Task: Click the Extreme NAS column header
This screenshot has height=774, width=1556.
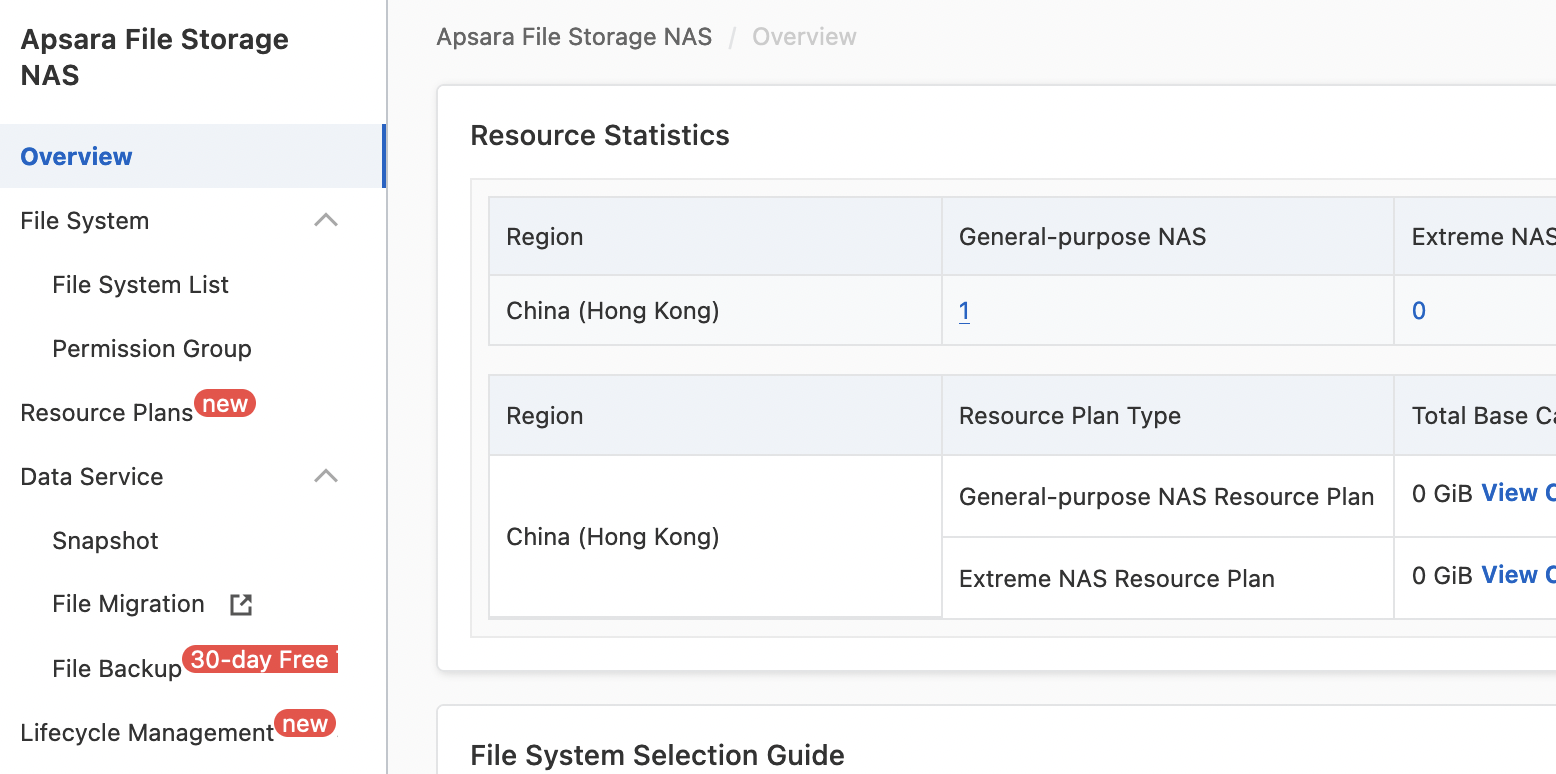Action: tap(1483, 237)
